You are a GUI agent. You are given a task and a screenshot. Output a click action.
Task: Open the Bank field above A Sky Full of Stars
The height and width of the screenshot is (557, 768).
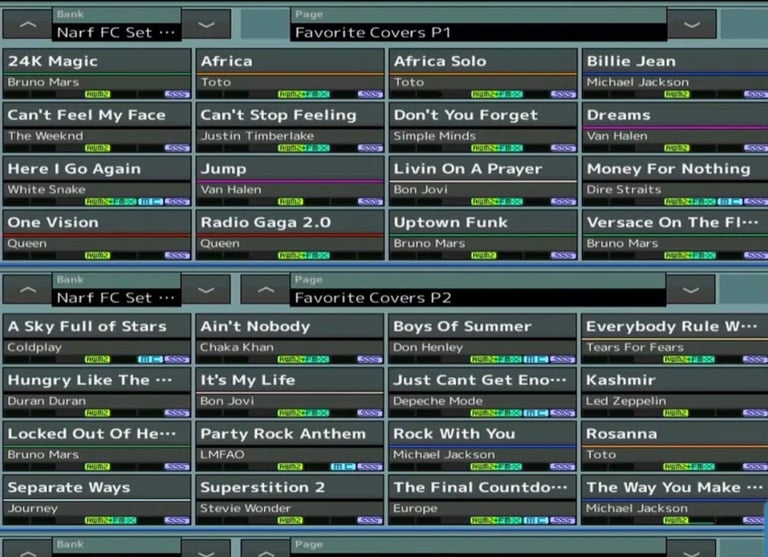click(x=117, y=290)
